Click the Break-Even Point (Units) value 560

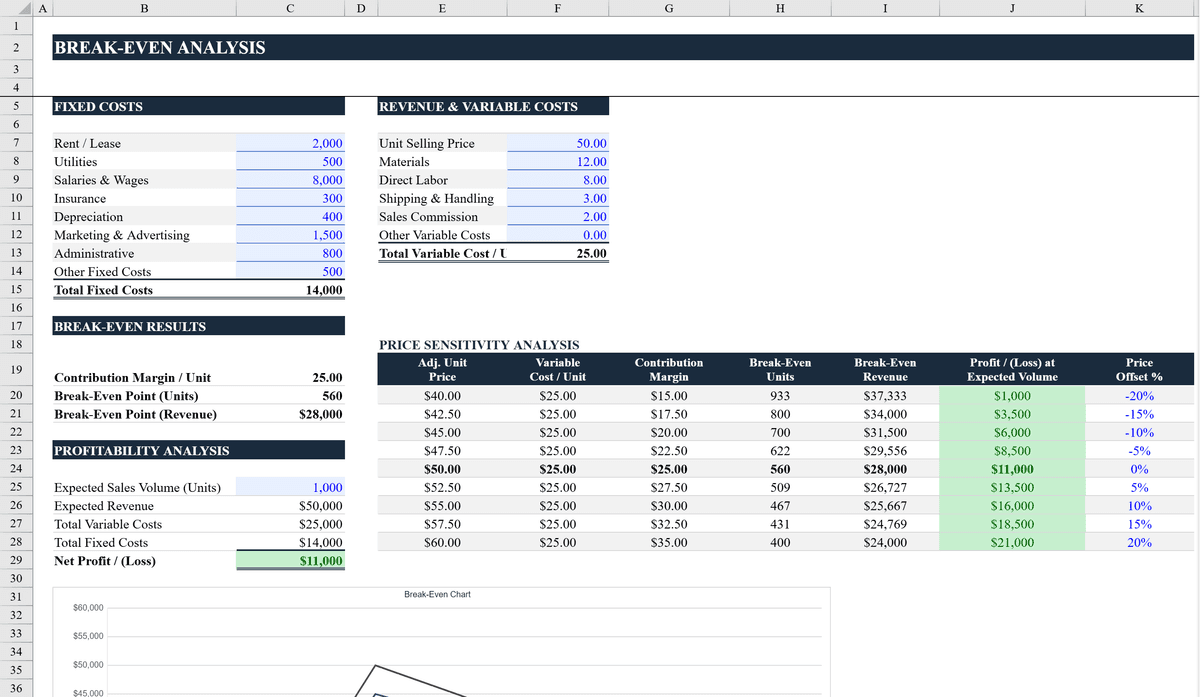pos(291,396)
